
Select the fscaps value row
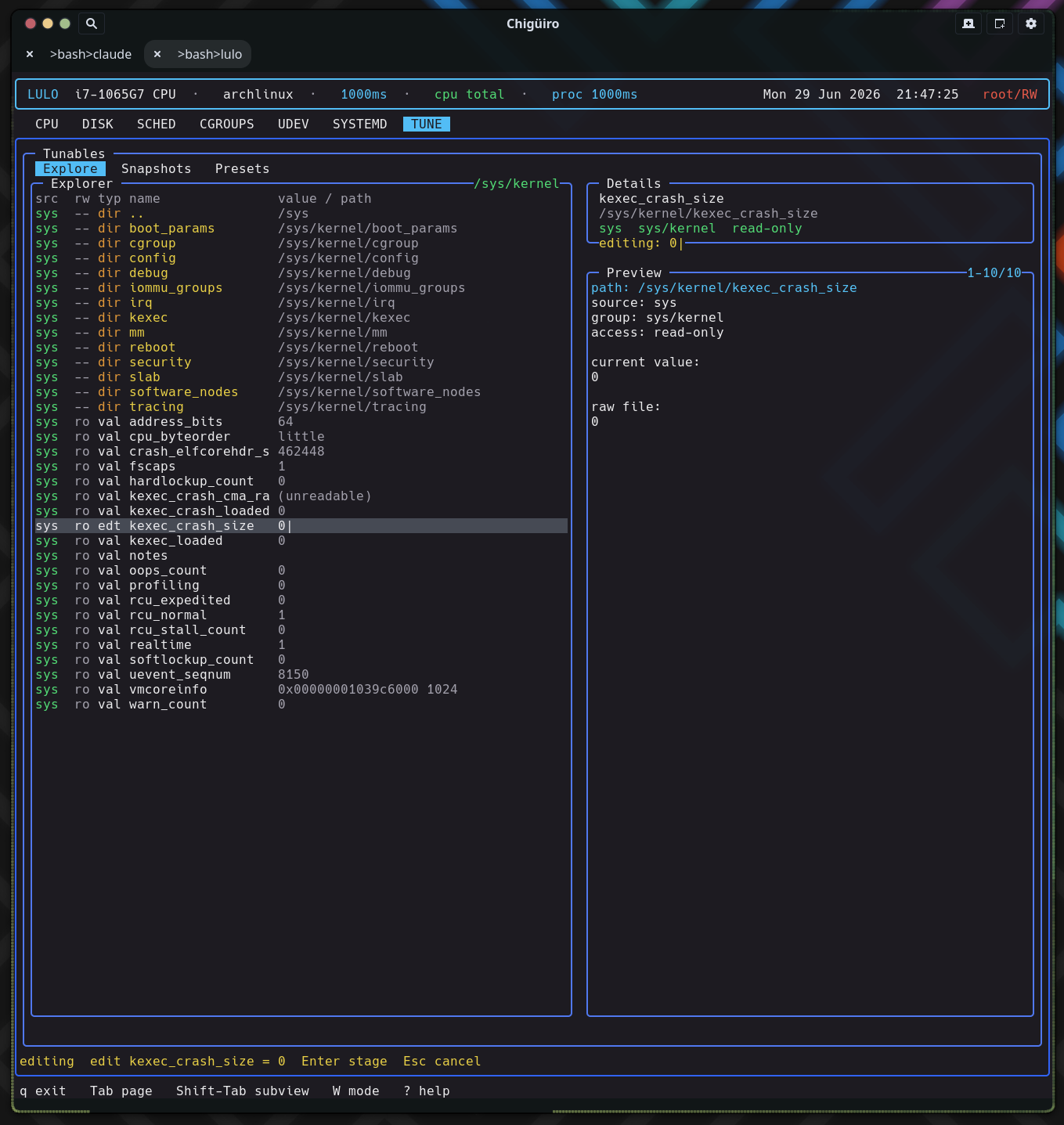[x=301, y=467]
